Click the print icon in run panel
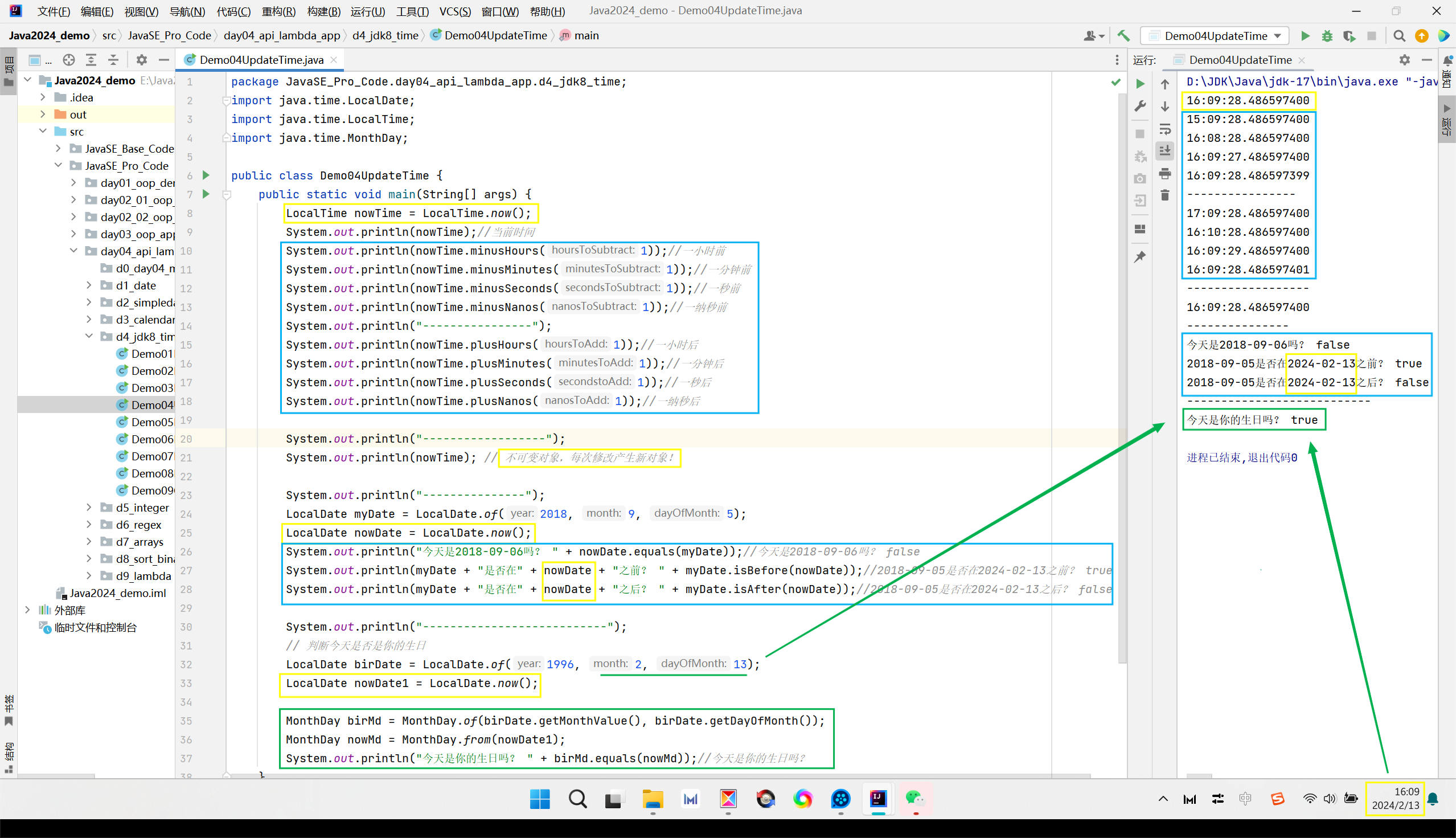The image size is (1456, 838). point(1165,173)
